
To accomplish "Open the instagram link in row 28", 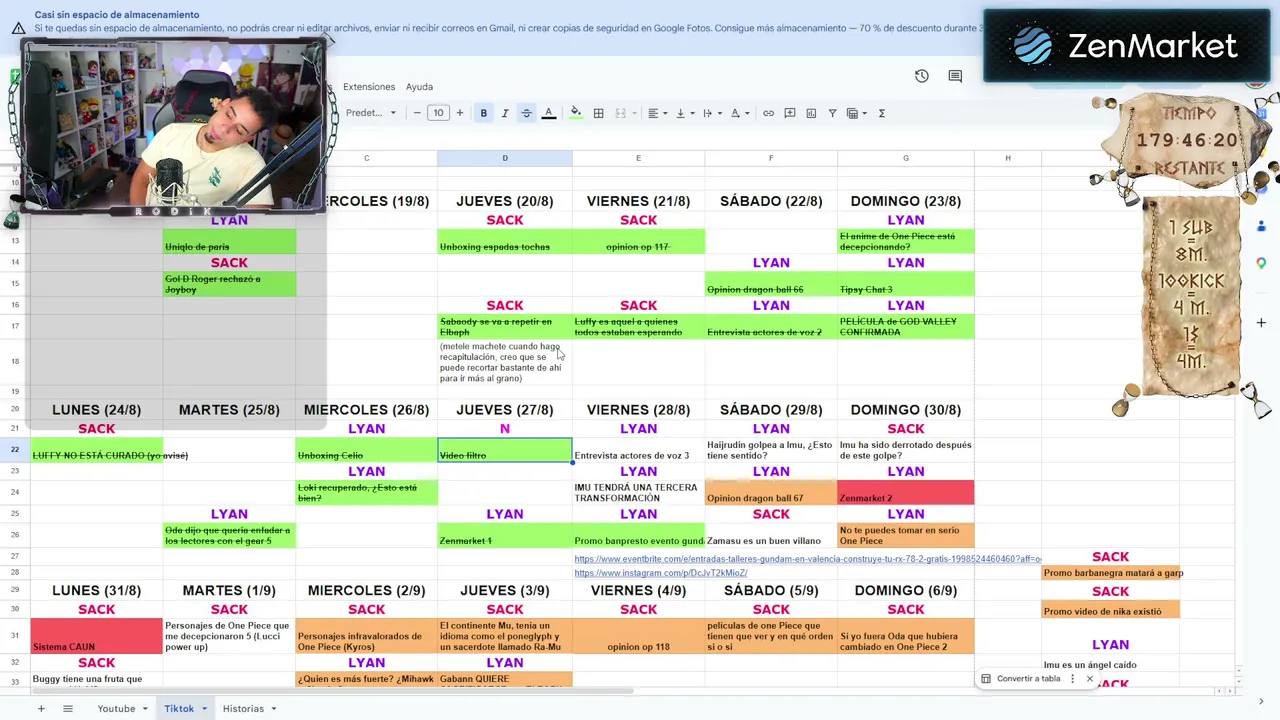I will (x=661, y=573).
